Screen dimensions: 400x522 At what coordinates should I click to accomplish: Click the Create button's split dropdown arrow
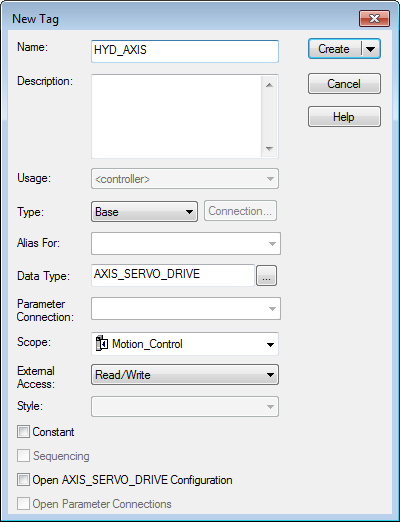click(x=370, y=49)
